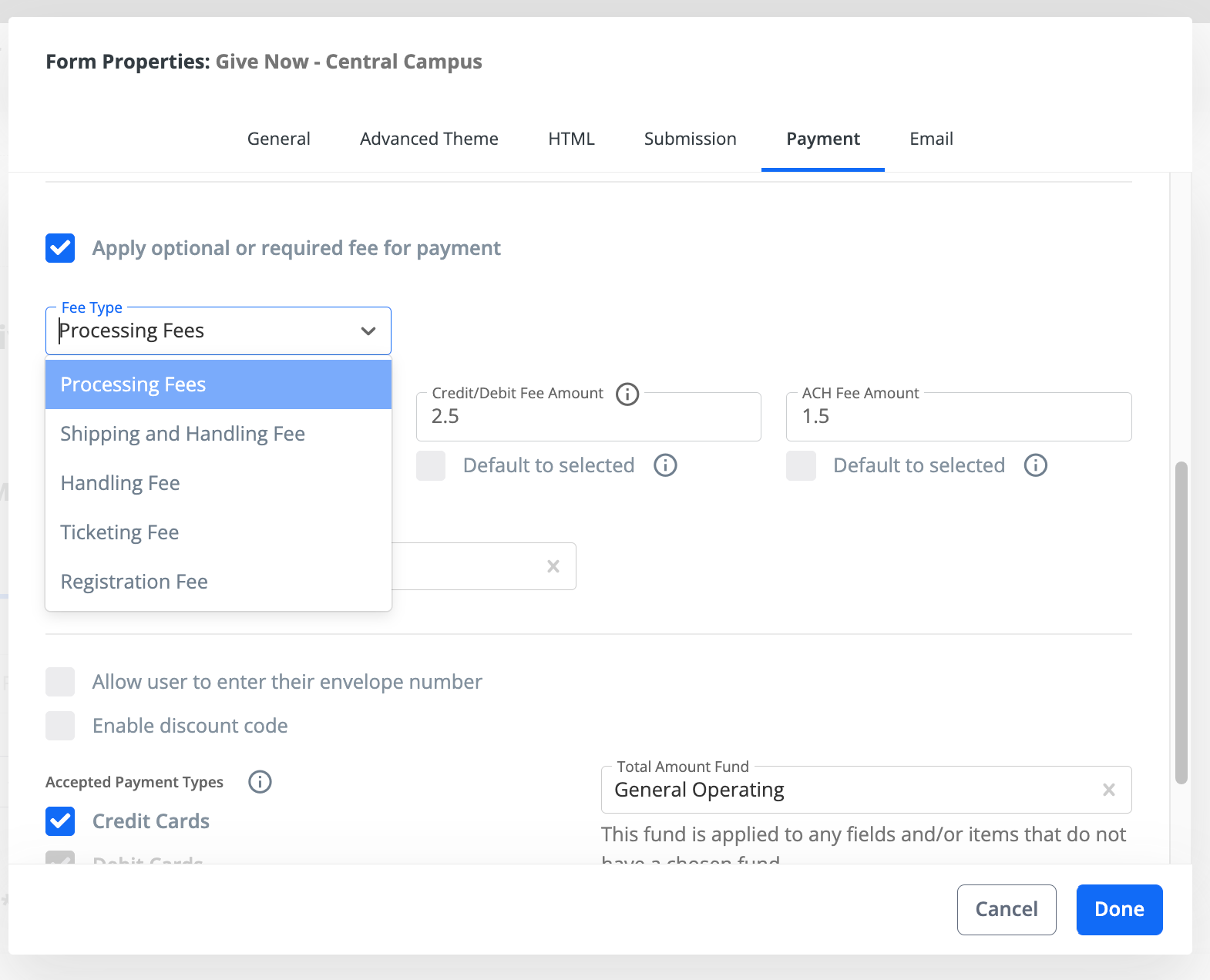
Task: Select Registration Fee option
Action: point(218,582)
